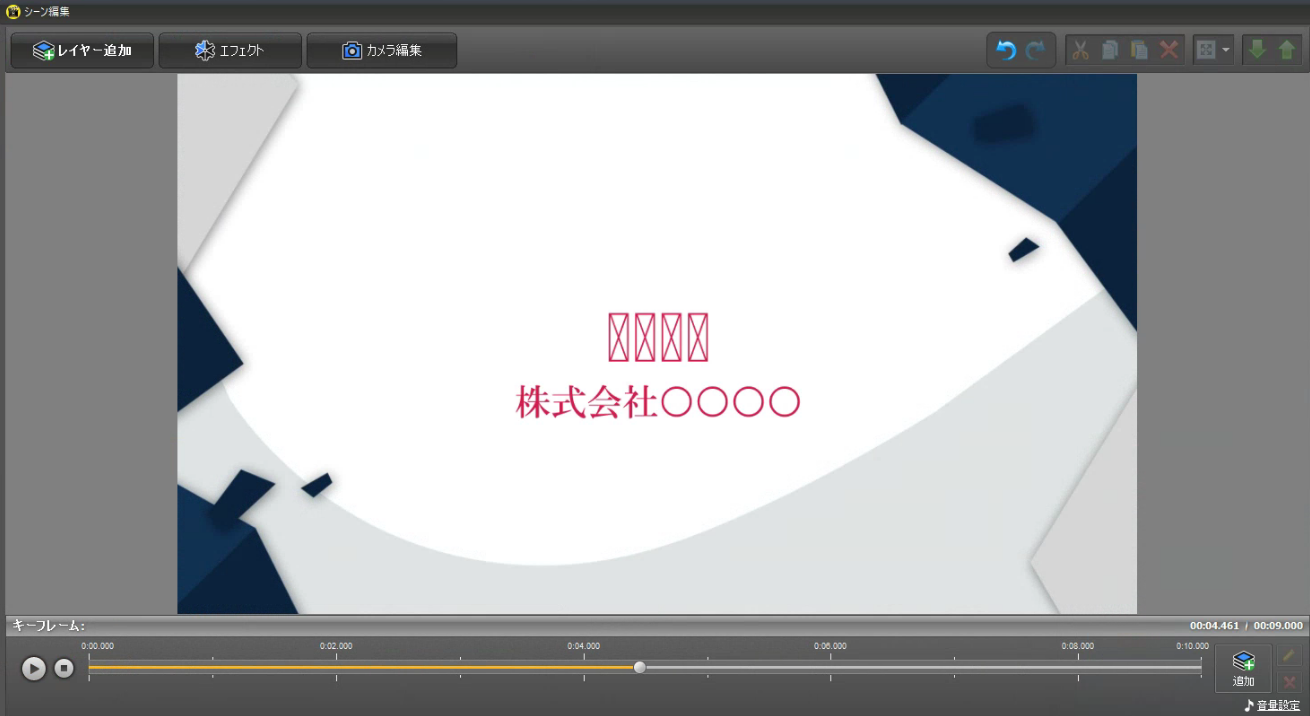This screenshot has width=1310, height=716.
Task: Select the box-character text above 株式会社
Action: pos(659,337)
